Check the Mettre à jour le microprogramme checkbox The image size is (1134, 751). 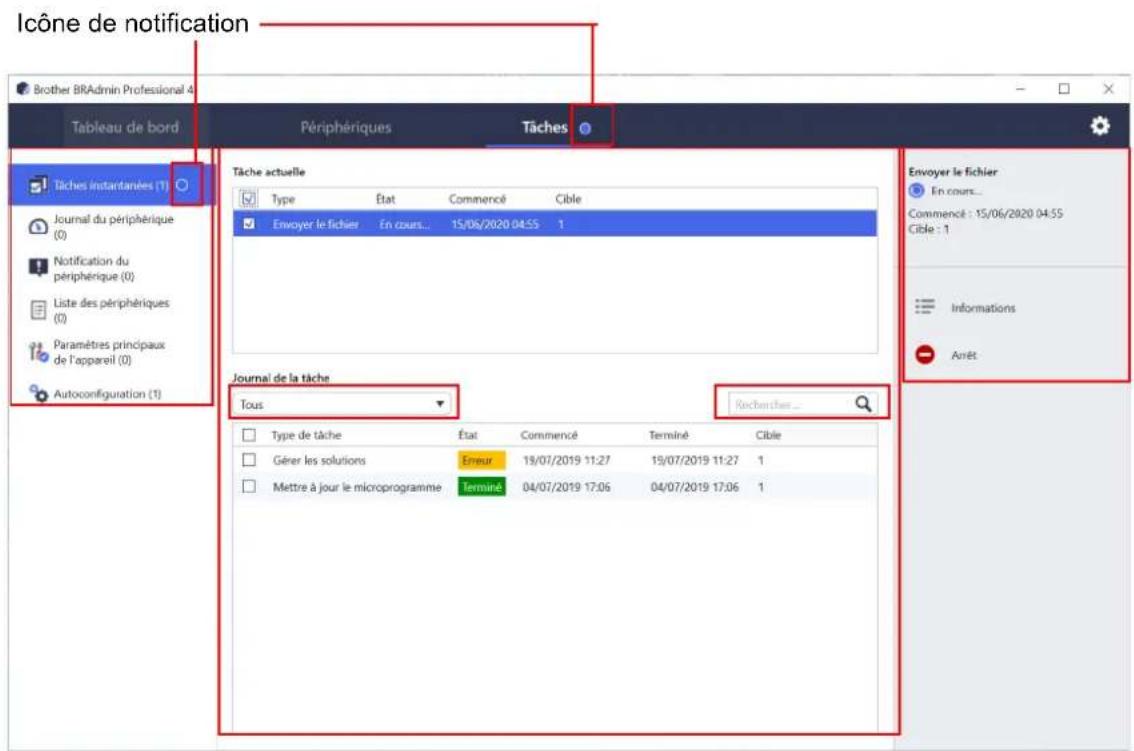[249, 486]
